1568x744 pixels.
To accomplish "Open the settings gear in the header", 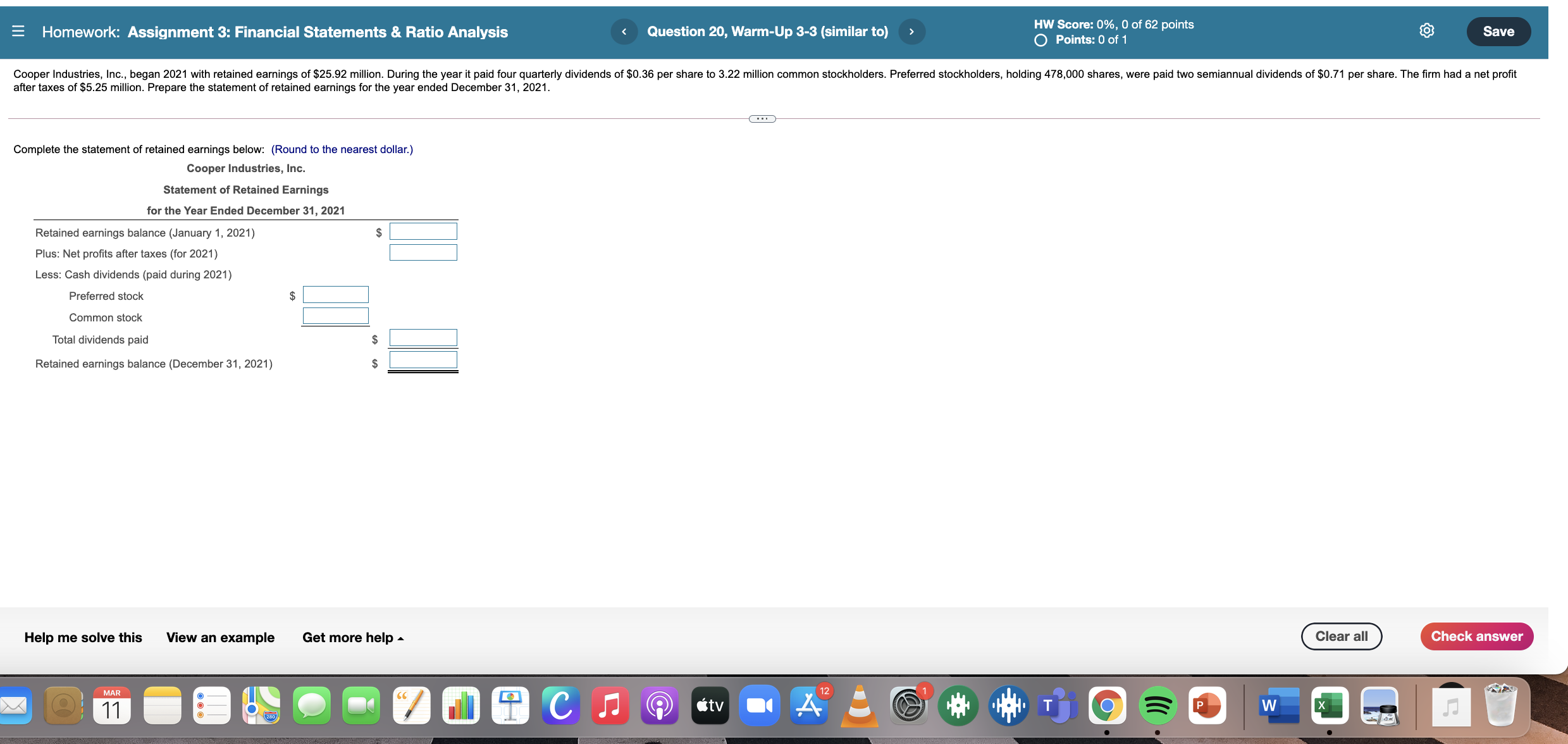I will point(1427,30).
